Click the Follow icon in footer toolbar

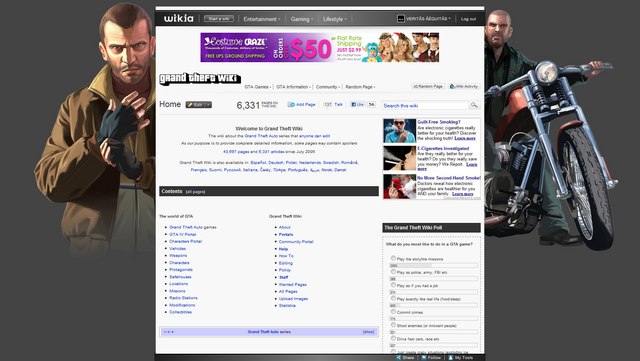(424, 358)
